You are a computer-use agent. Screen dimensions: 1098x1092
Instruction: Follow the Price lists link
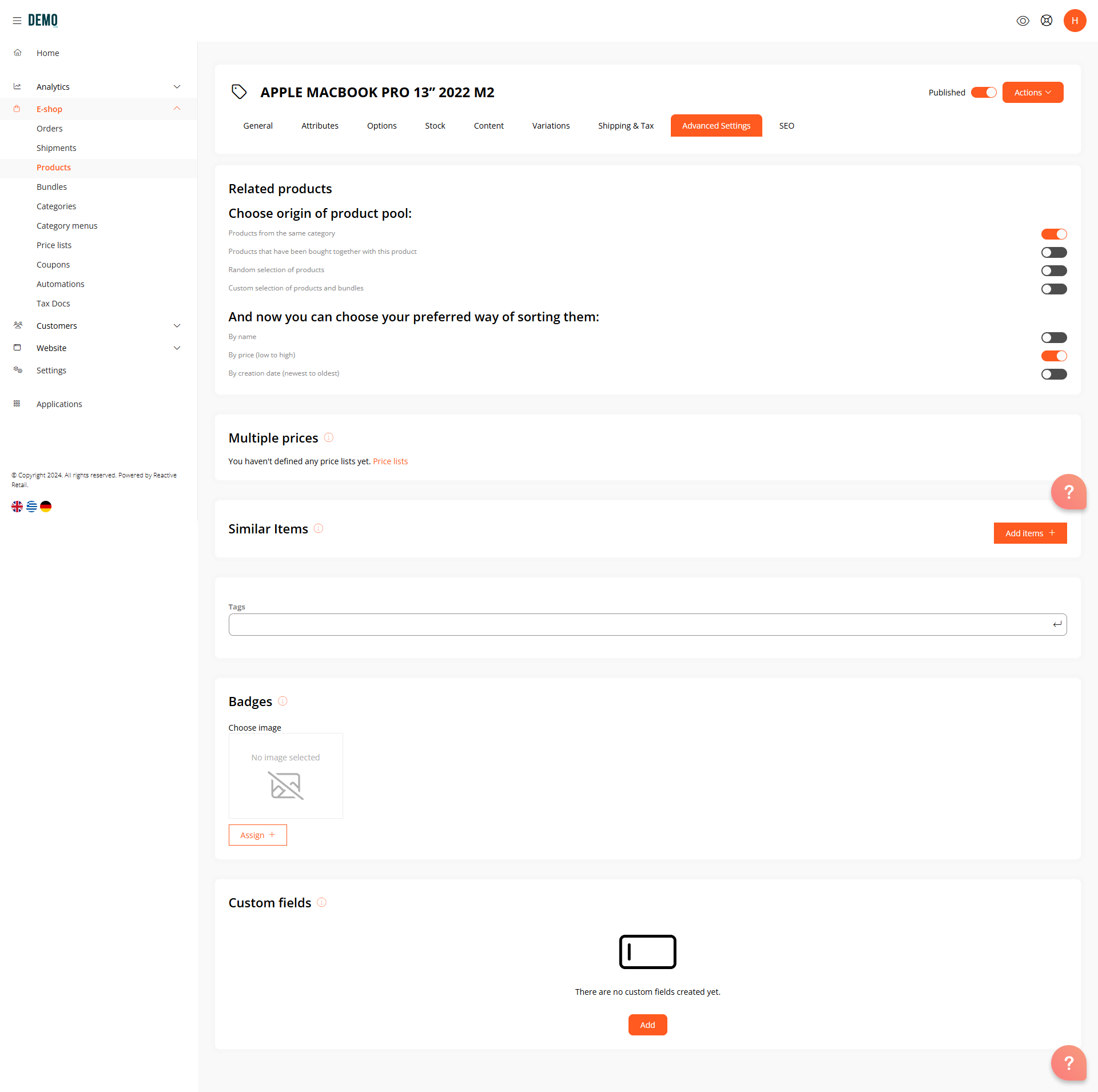click(391, 461)
